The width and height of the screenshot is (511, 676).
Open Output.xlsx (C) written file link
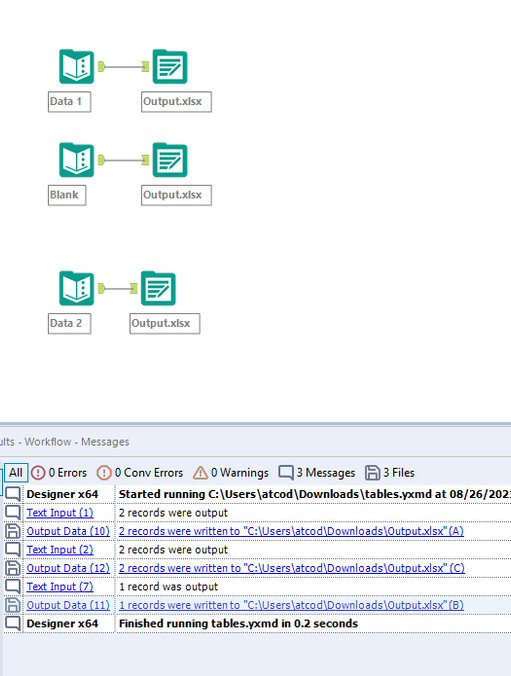pyautogui.click(x=292, y=568)
